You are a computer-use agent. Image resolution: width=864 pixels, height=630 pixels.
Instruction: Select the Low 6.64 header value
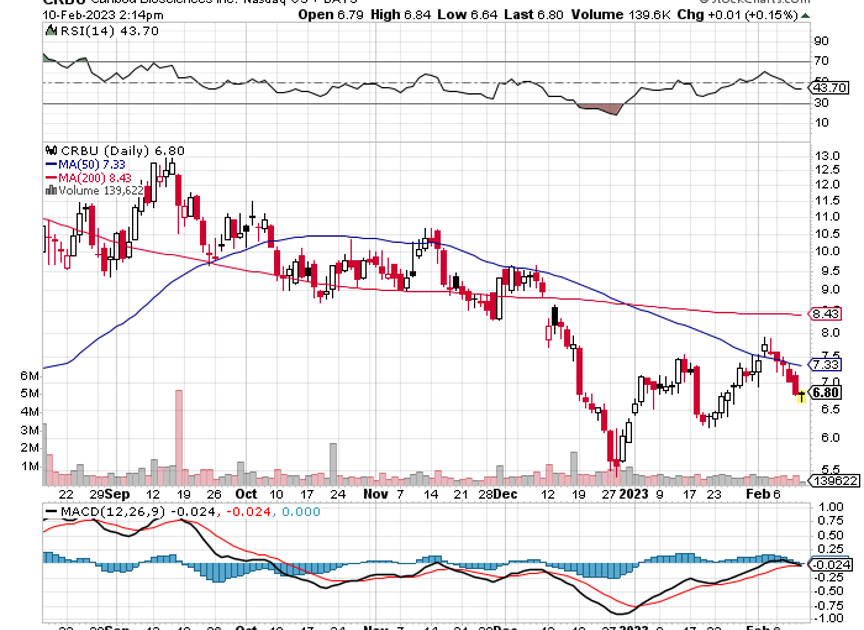467,15
